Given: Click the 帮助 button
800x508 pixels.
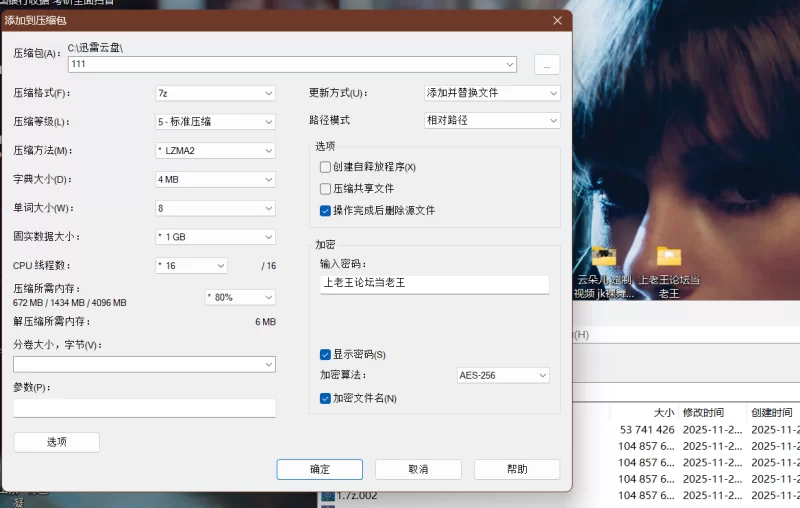Looking at the screenshot, I should [517, 469].
